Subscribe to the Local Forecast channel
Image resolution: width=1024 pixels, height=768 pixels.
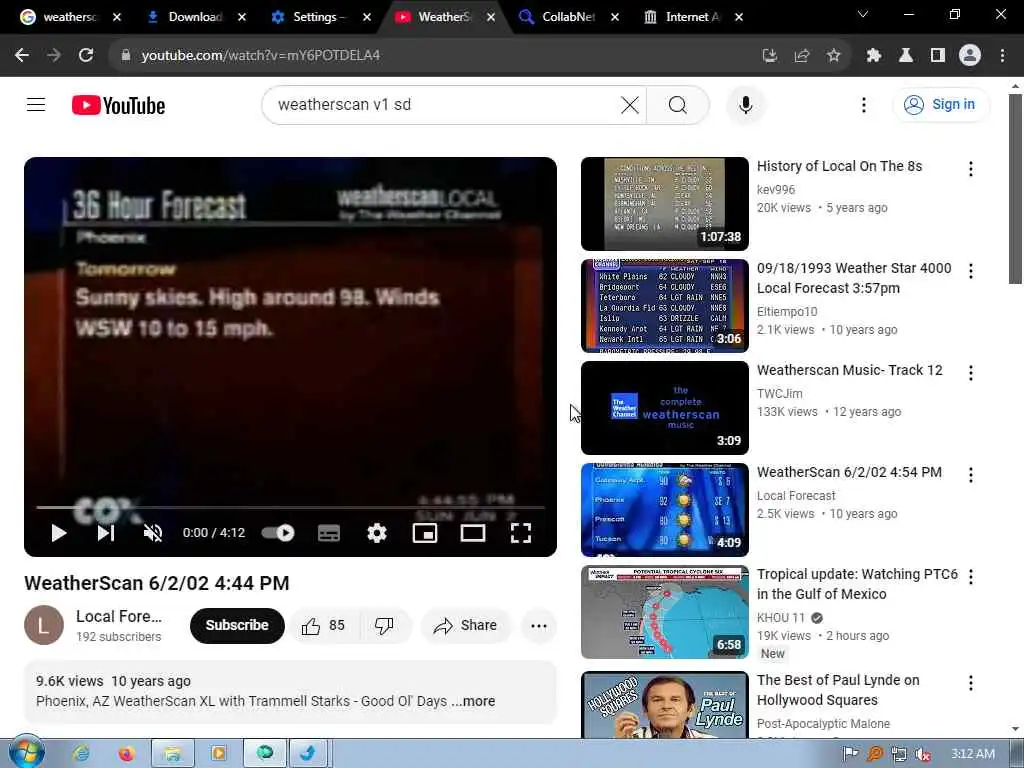237,626
